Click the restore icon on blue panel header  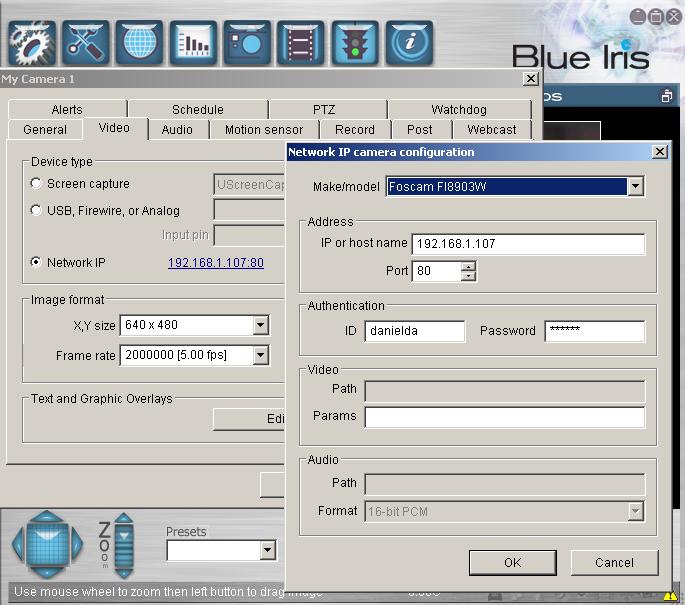click(667, 96)
